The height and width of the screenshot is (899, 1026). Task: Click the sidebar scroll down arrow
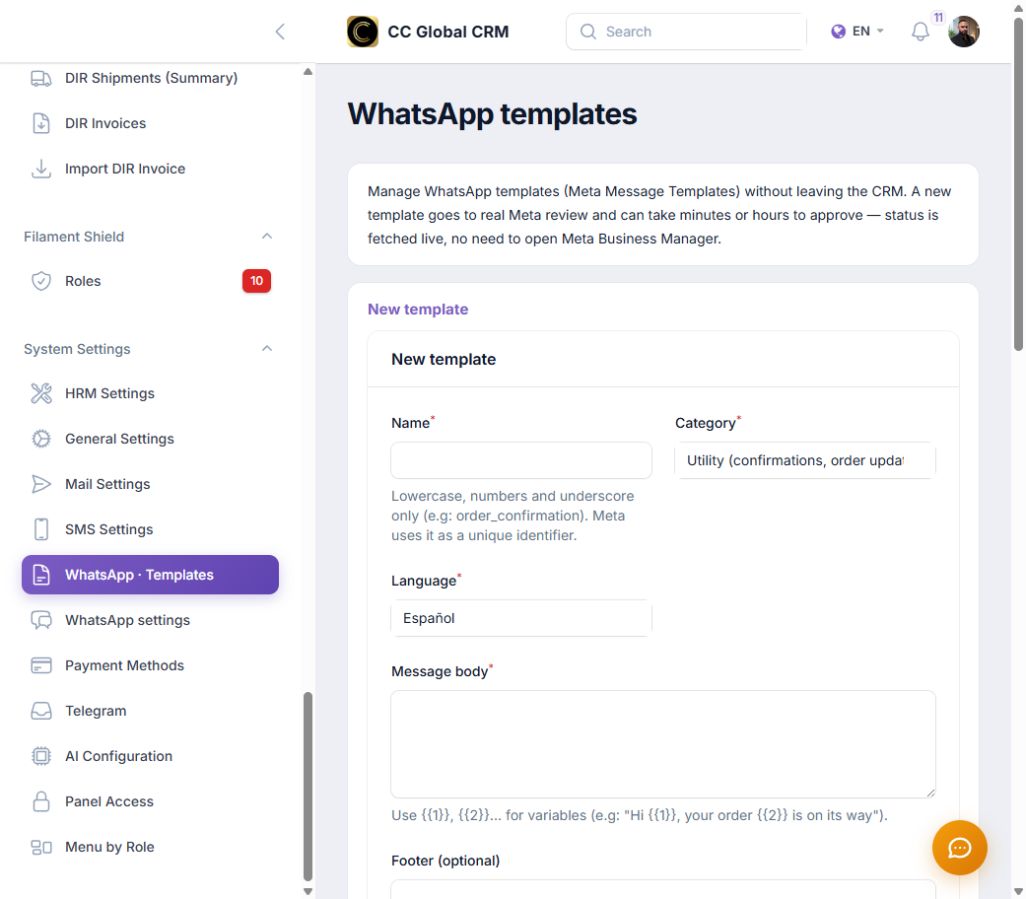pos(308,891)
